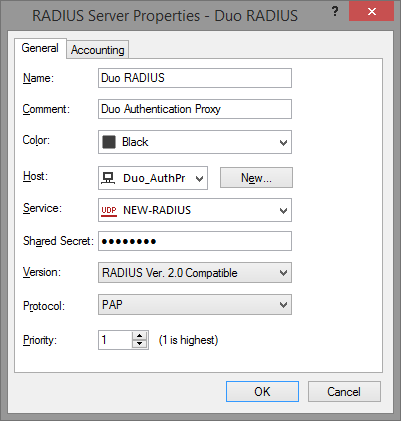401x421 pixels.
Task: Increase priority with the up spinner arrow
Action: click(140, 336)
